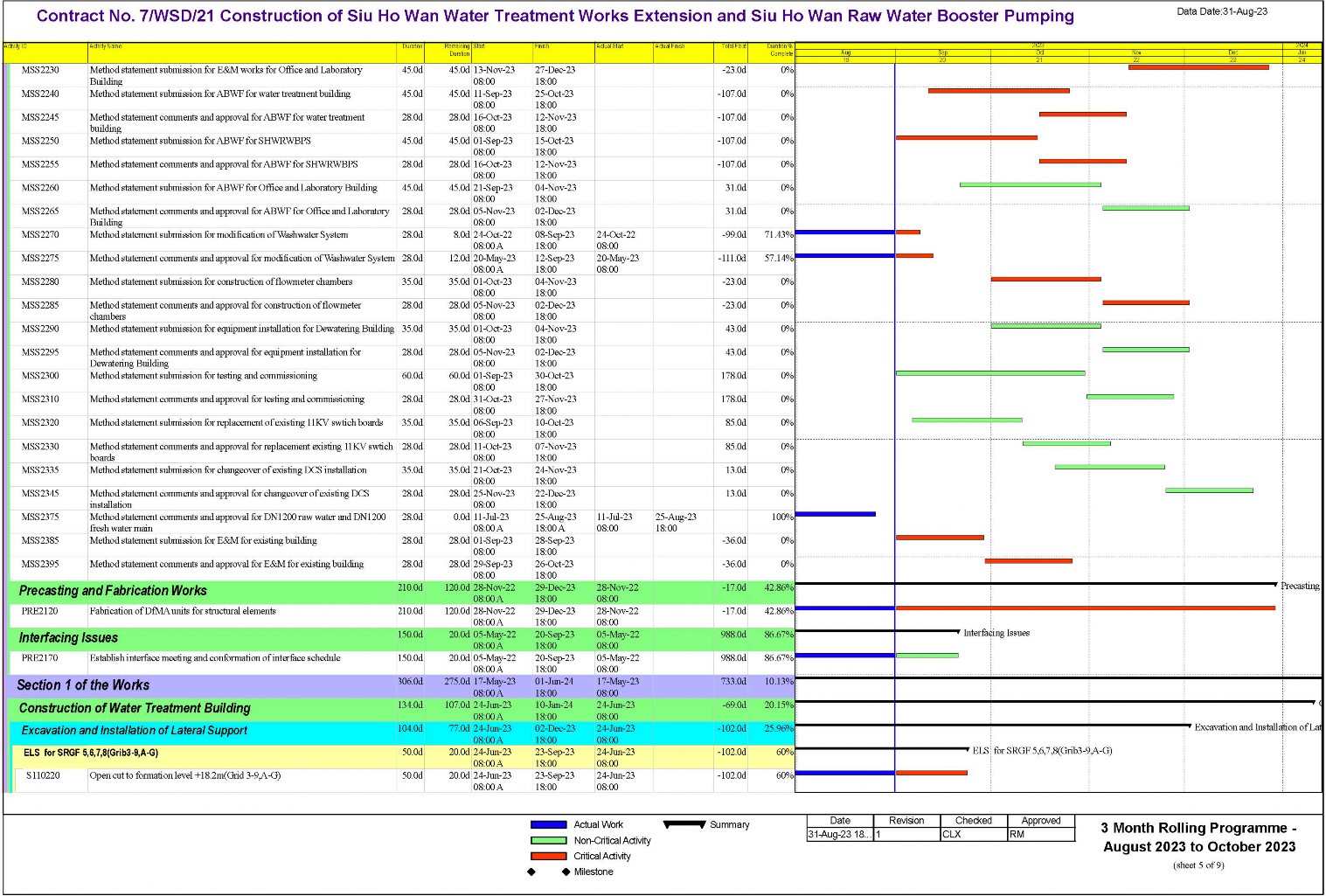Screen dimensions: 1326x896
Task: Click the green Gantt bar for MSS2345
Action: click(1209, 490)
